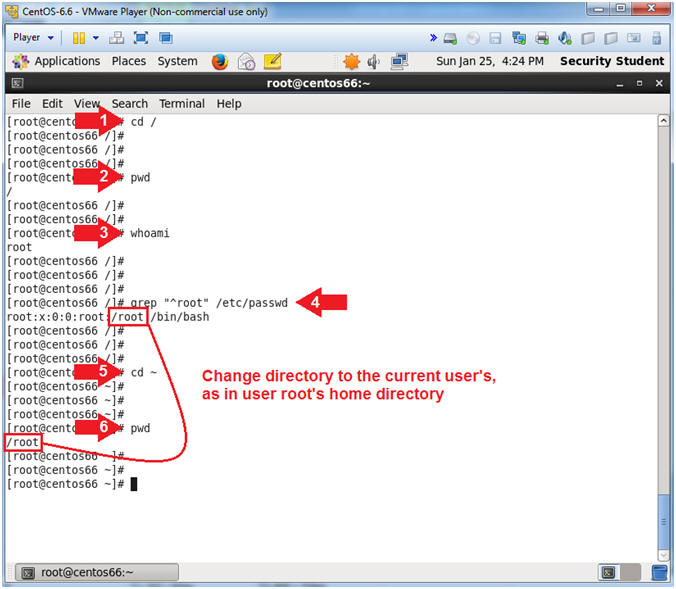This screenshot has height=589, width=676.
Task: Click the terminal cursor at last prompt
Action: pyautogui.click(x=134, y=484)
